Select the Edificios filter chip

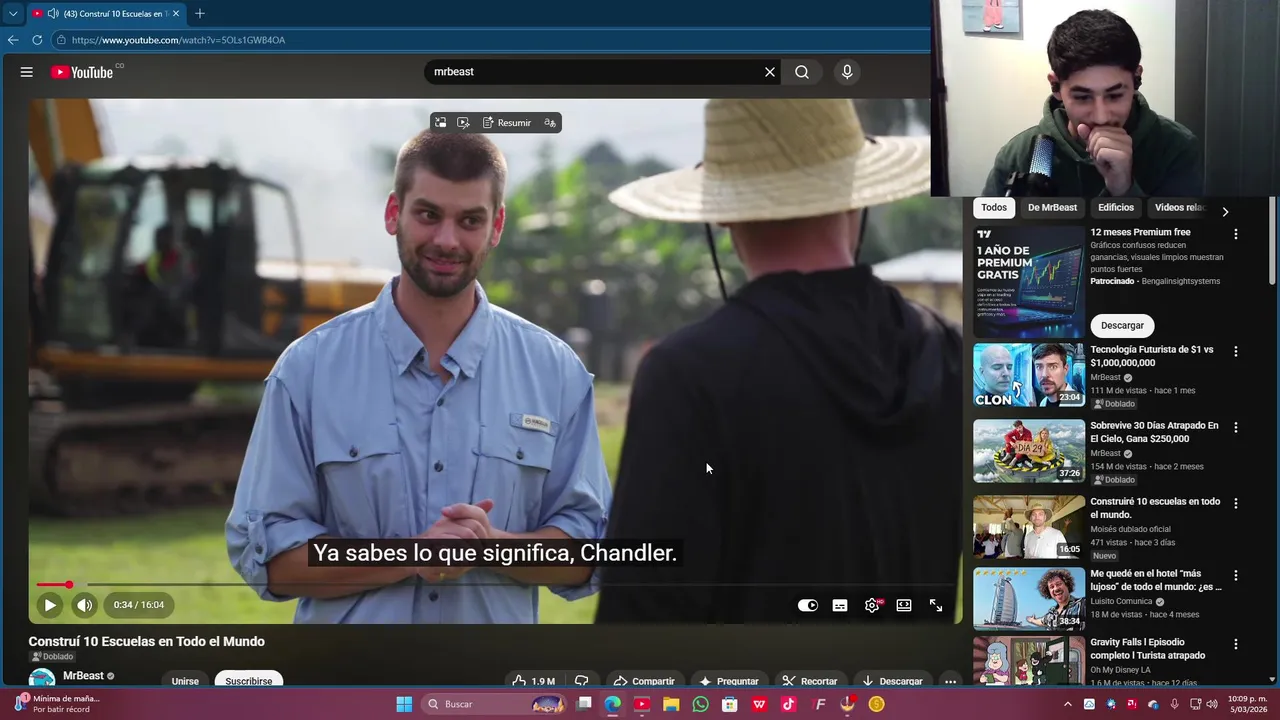[x=1116, y=208]
